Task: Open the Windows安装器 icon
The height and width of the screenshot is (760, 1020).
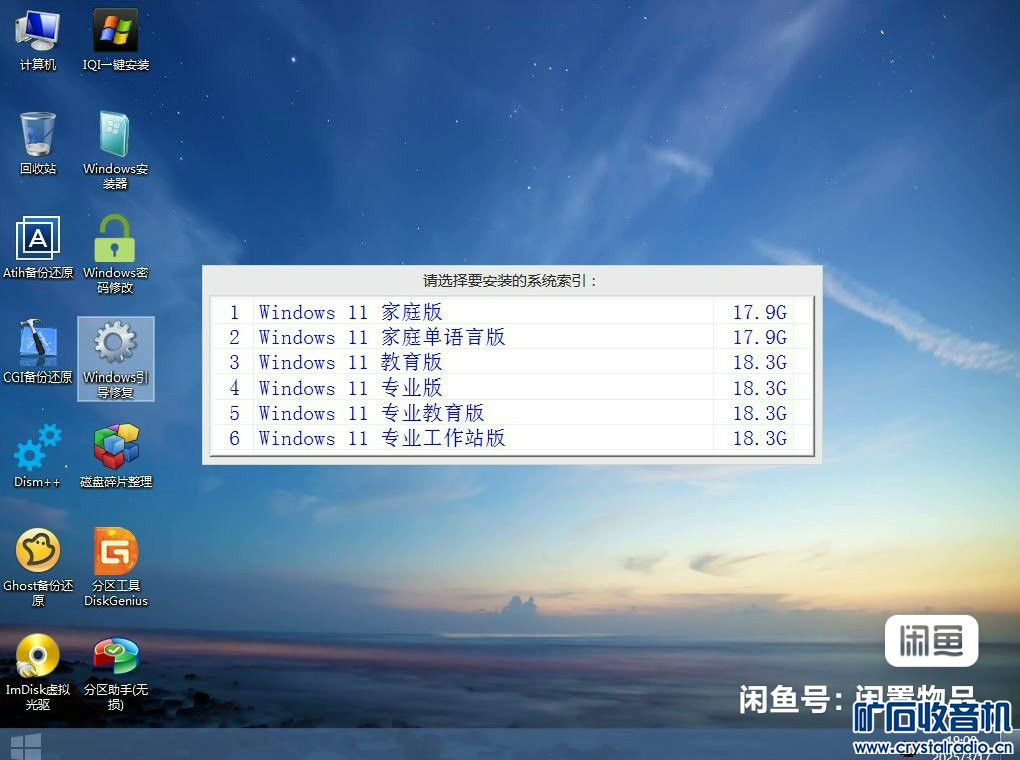Action: (115, 150)
